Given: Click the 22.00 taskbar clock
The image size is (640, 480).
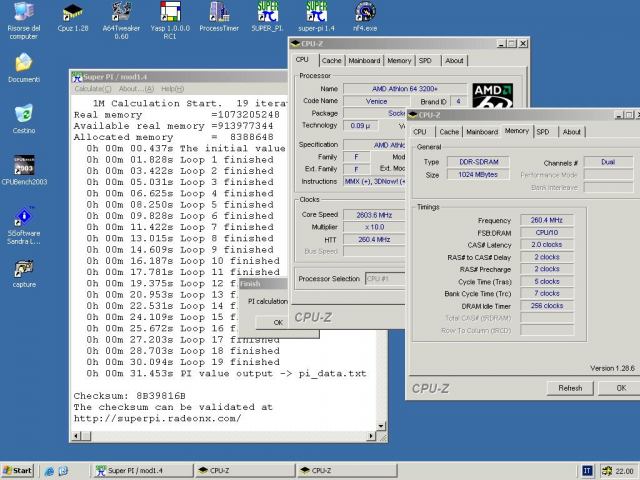Looking at the screenshot, I should click(x=624, y=471).
